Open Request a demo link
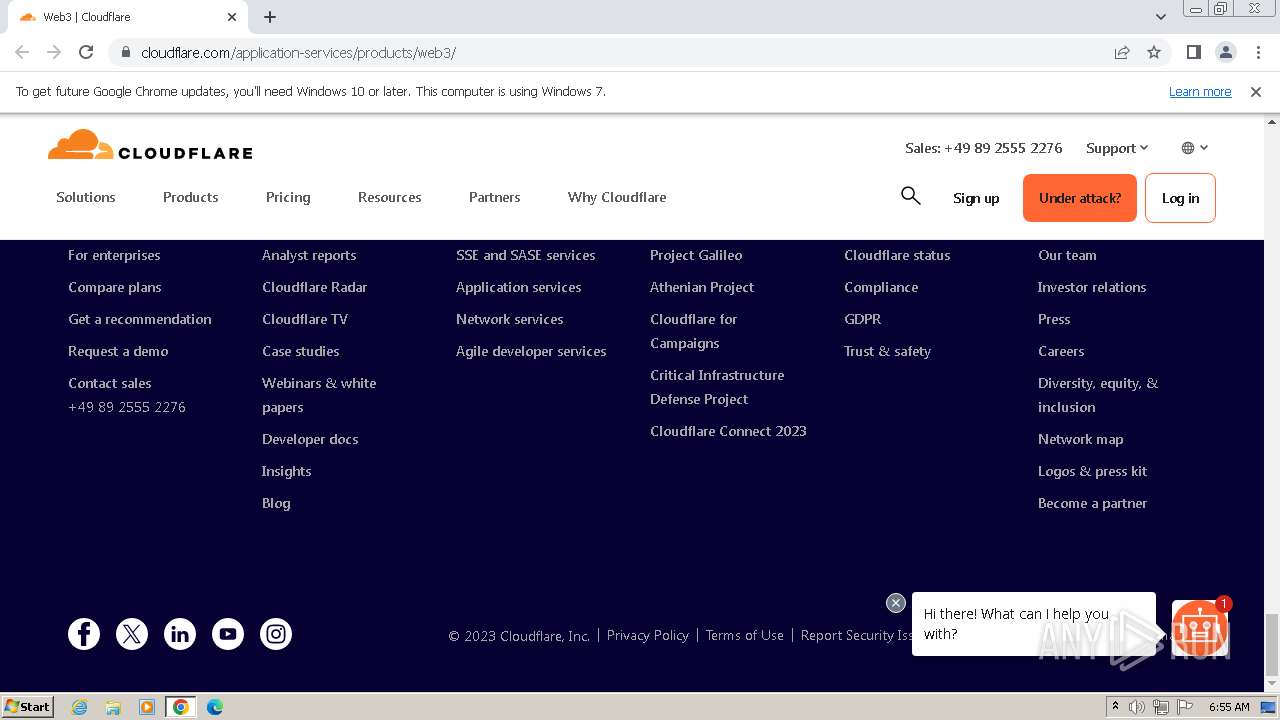1280x720 pixels. pos(118,351)
